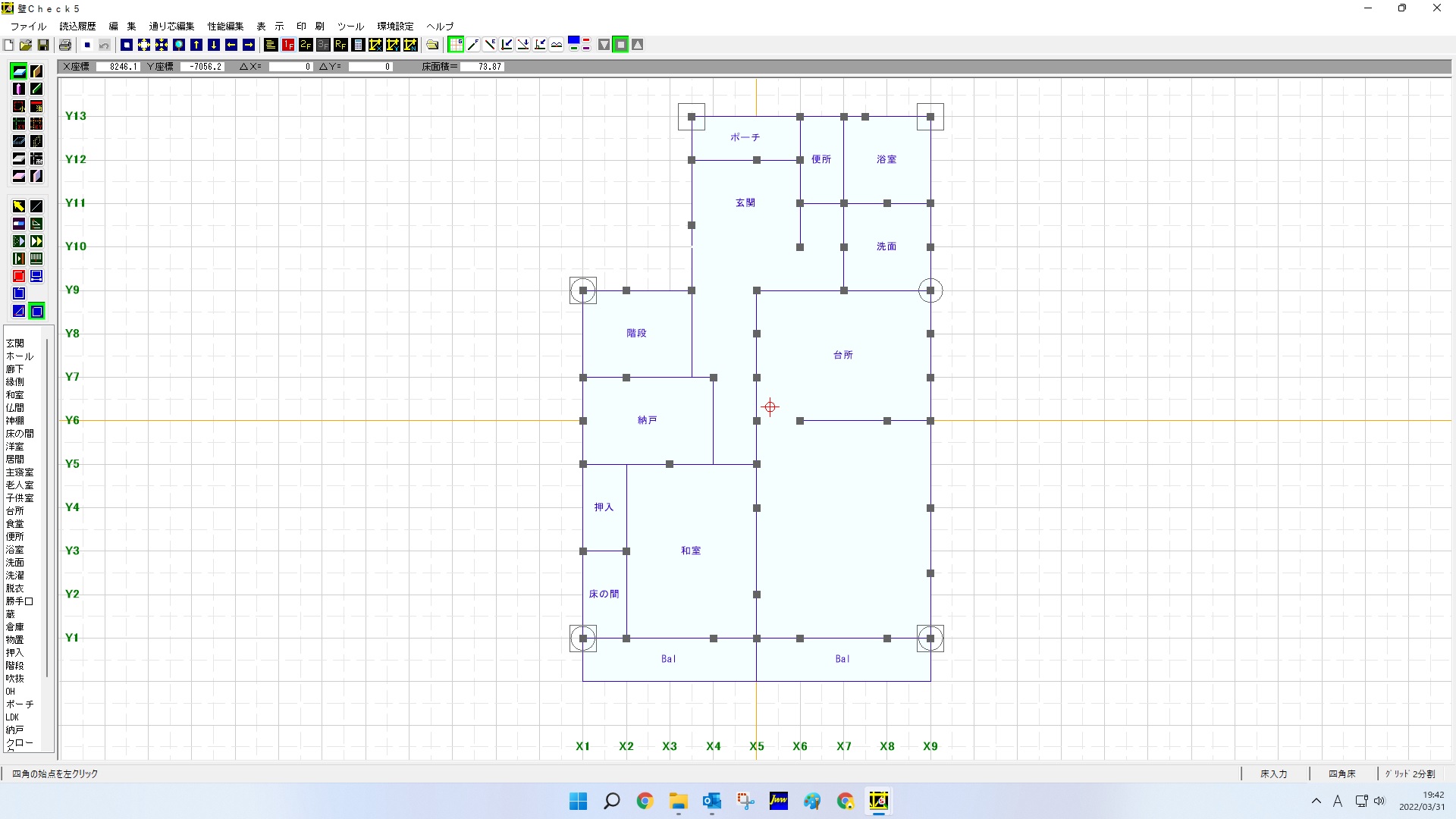The width and height of the screenshot is (1456, 819).
Task: Select the diagonal line draw tool
Action: 36,206
